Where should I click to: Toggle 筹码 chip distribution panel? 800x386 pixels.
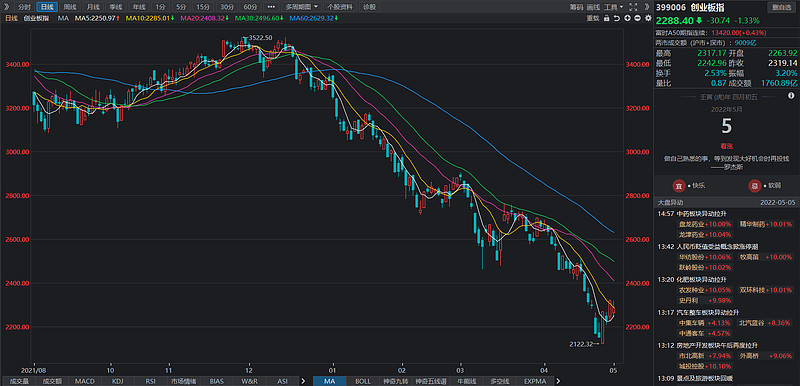(576, 7)
